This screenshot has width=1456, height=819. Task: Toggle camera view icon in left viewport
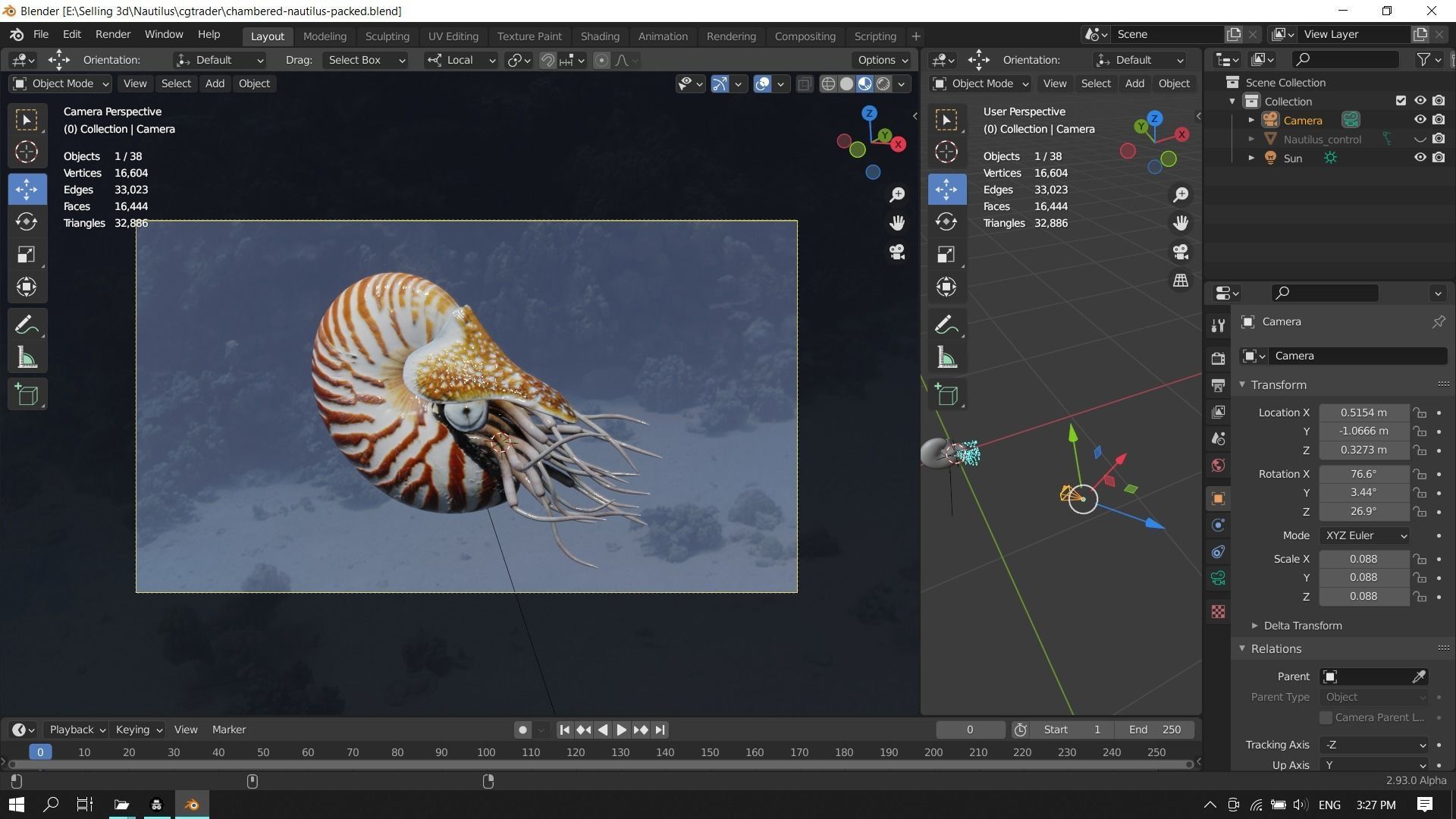point(897,252)
